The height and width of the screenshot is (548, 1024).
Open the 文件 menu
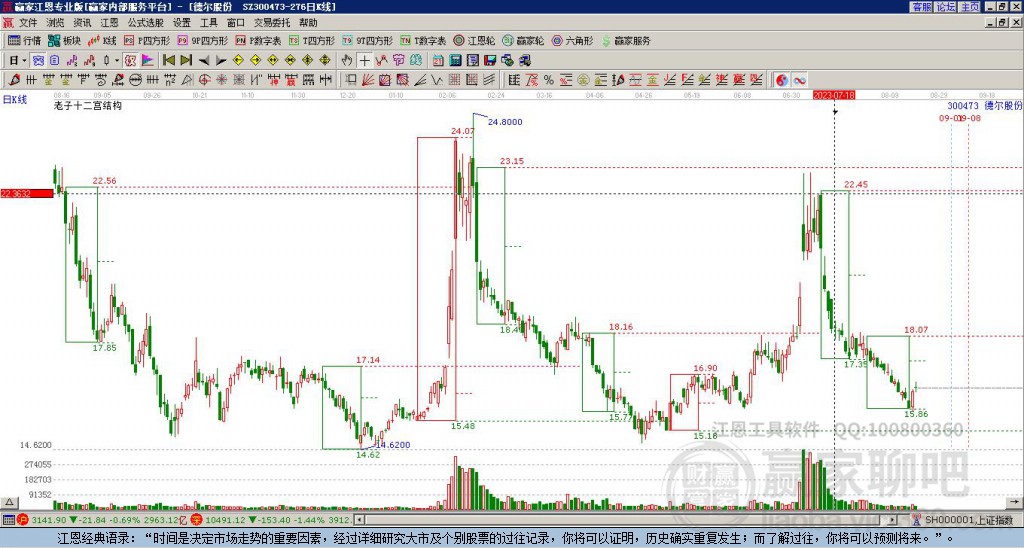click(28, 23)
